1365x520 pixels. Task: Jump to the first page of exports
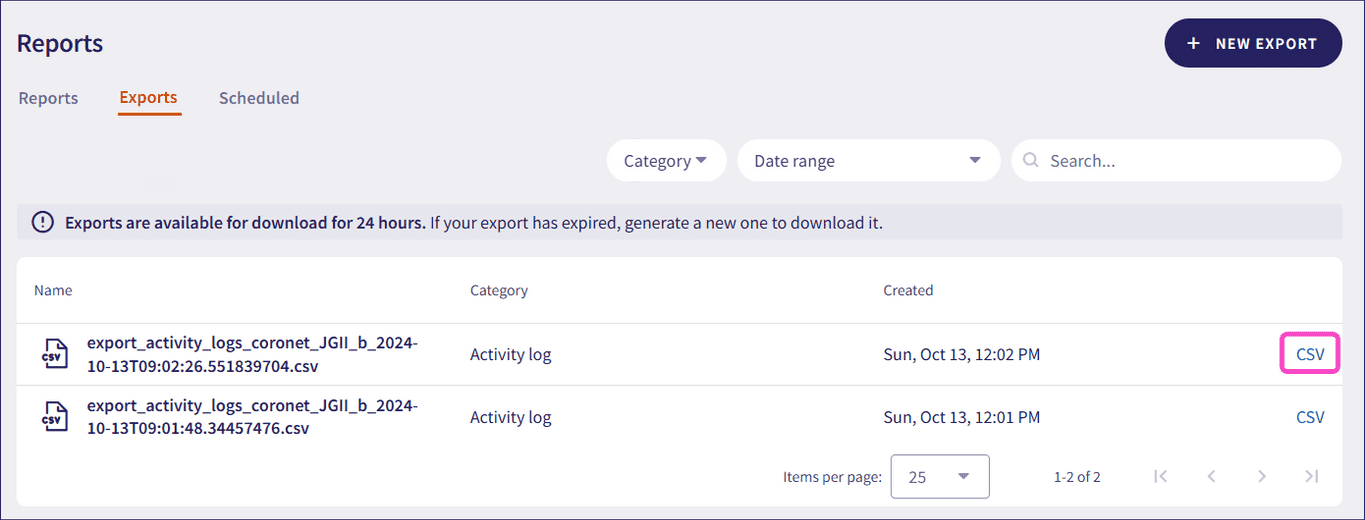(x=1160, y=476)
